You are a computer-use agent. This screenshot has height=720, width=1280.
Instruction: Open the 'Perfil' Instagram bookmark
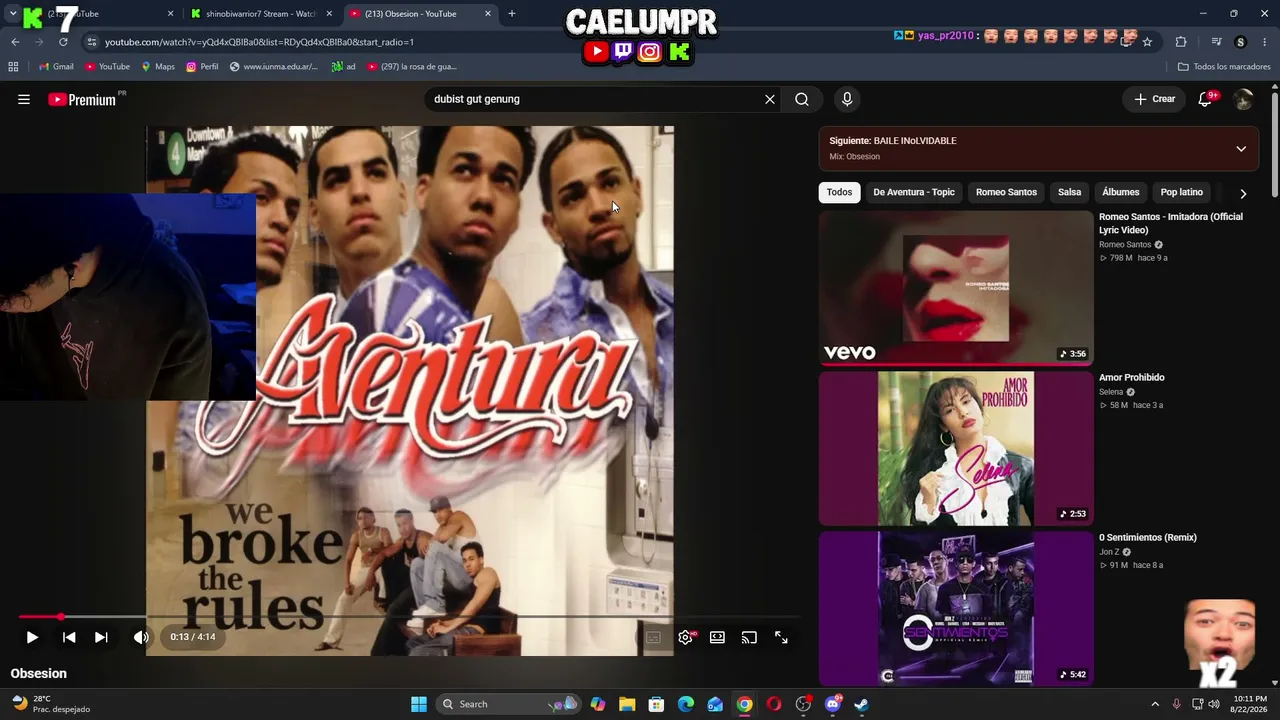click(x=202, y=67)
